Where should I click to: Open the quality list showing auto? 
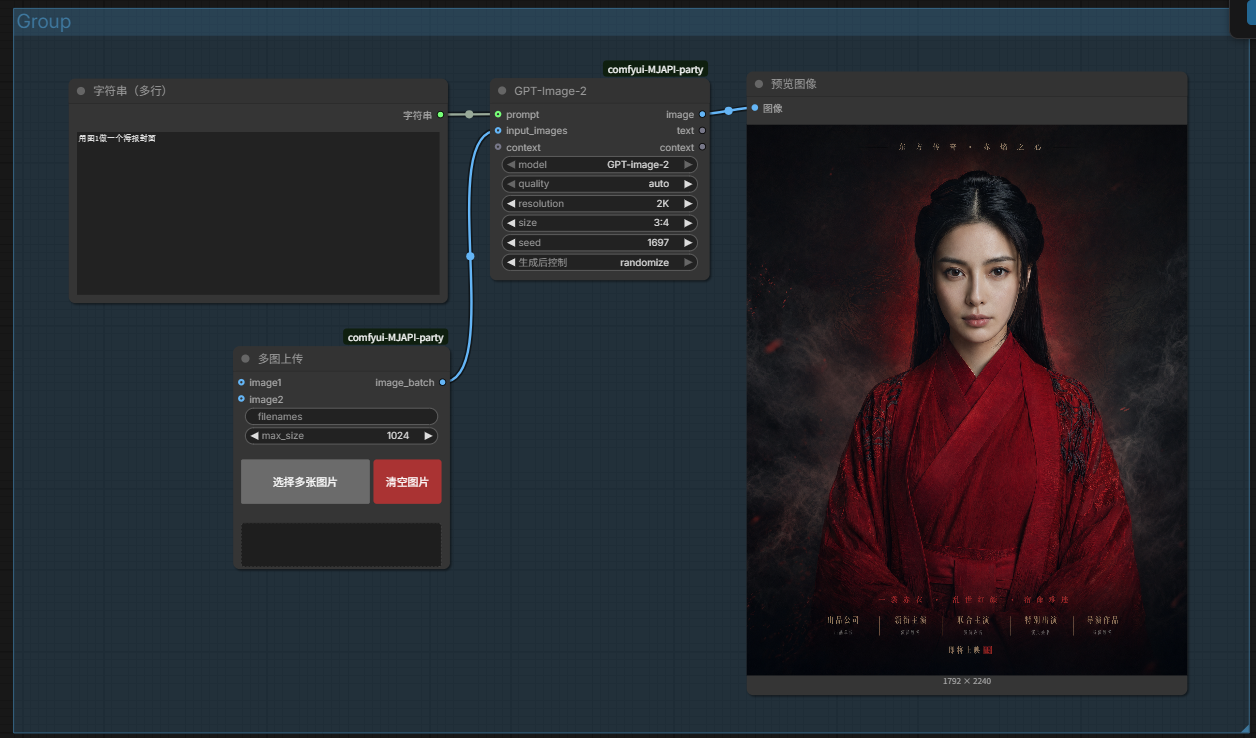coord(600,184)
